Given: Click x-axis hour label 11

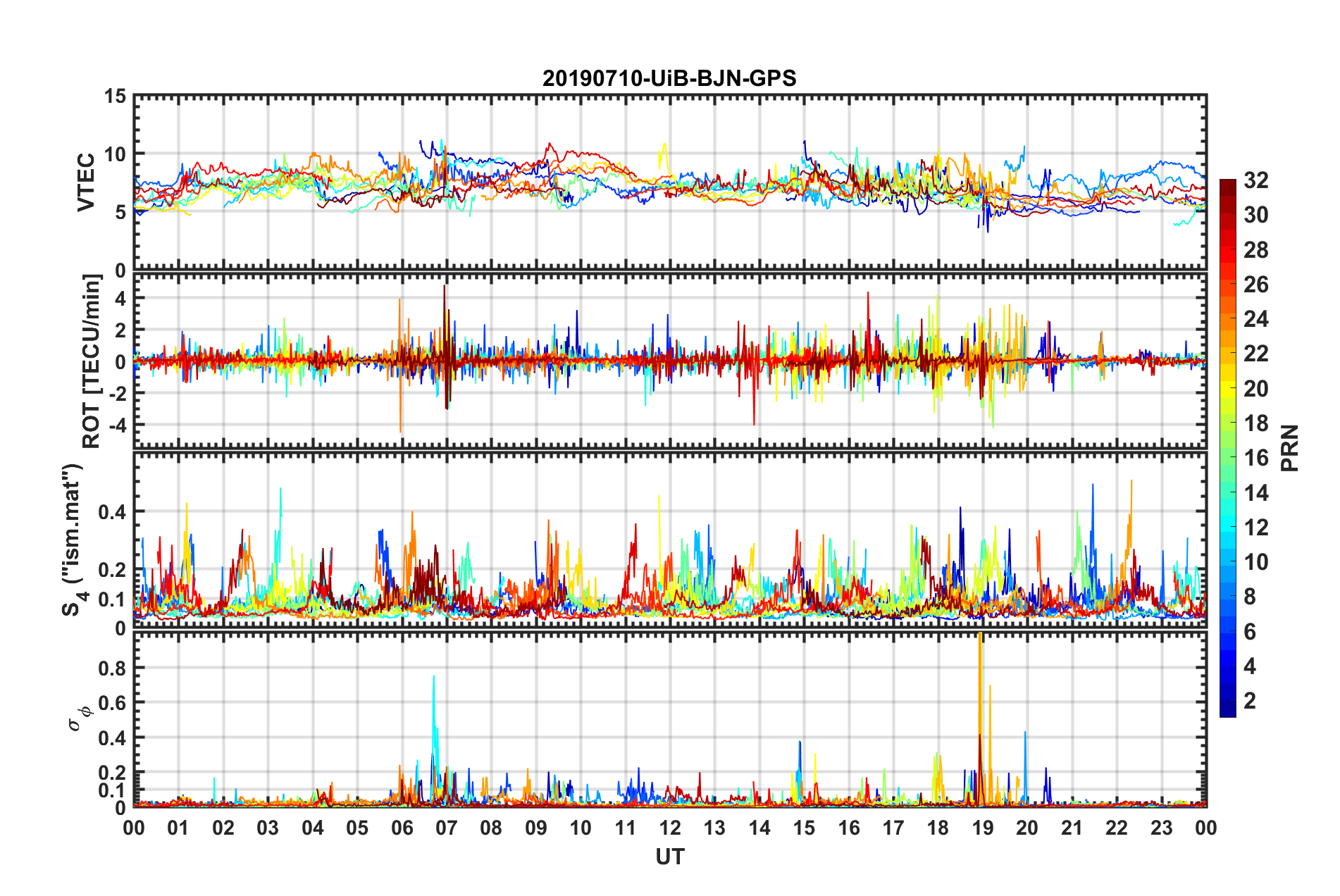Looking at the screenshot, I should click(626, 828).
